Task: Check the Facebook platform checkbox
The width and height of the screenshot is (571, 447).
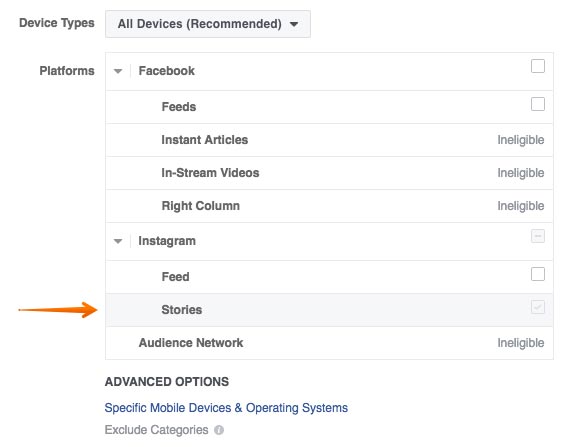Action: [x=537, y=66]
